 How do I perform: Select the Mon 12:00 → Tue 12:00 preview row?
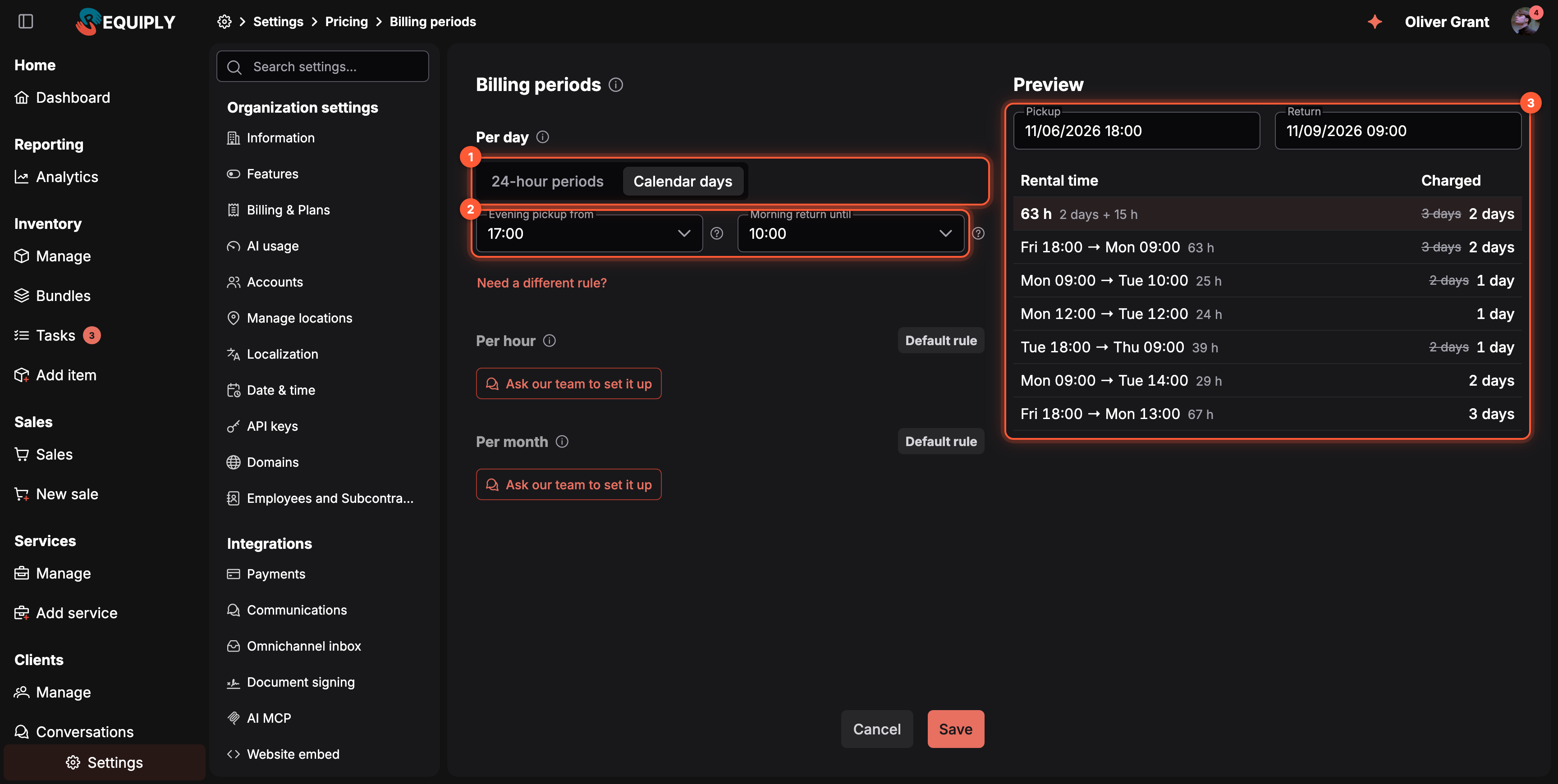coord(1267,315)
